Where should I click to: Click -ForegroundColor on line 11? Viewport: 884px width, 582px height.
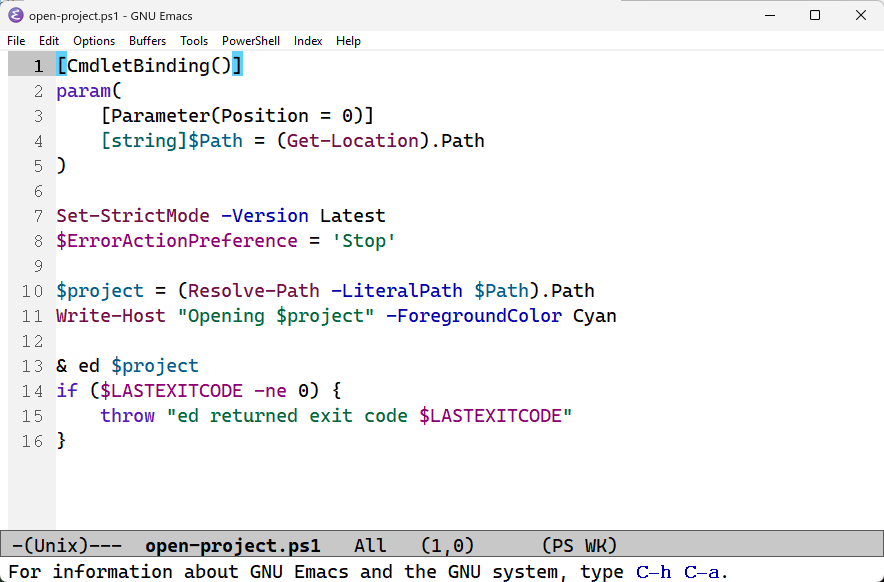pyautogui.click(x=474, y=316)
